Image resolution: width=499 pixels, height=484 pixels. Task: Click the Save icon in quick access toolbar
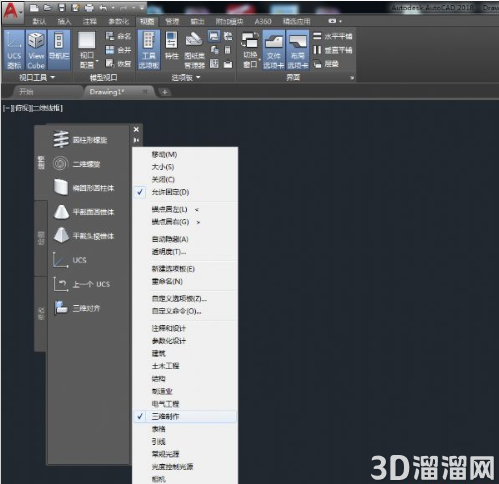[62, 7]
